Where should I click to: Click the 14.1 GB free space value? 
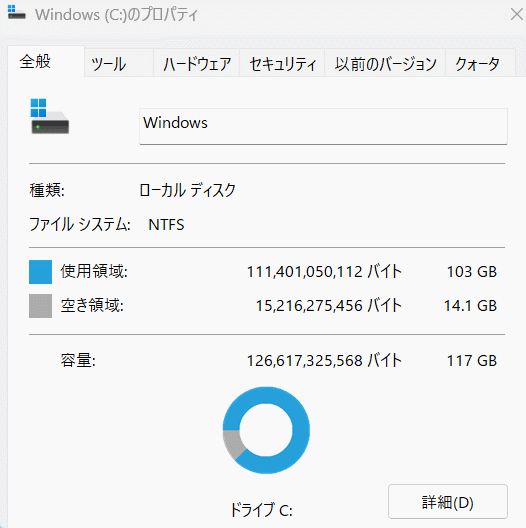tap(470, 306)
